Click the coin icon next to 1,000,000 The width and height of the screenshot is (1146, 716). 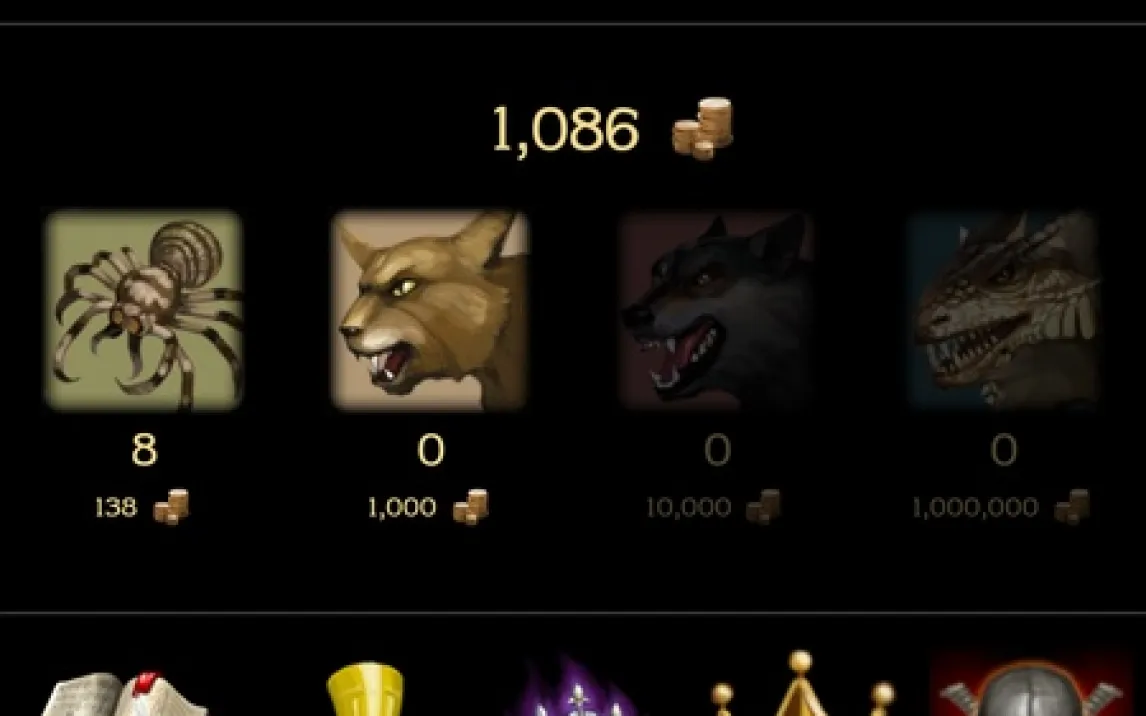pos(1072,506)
